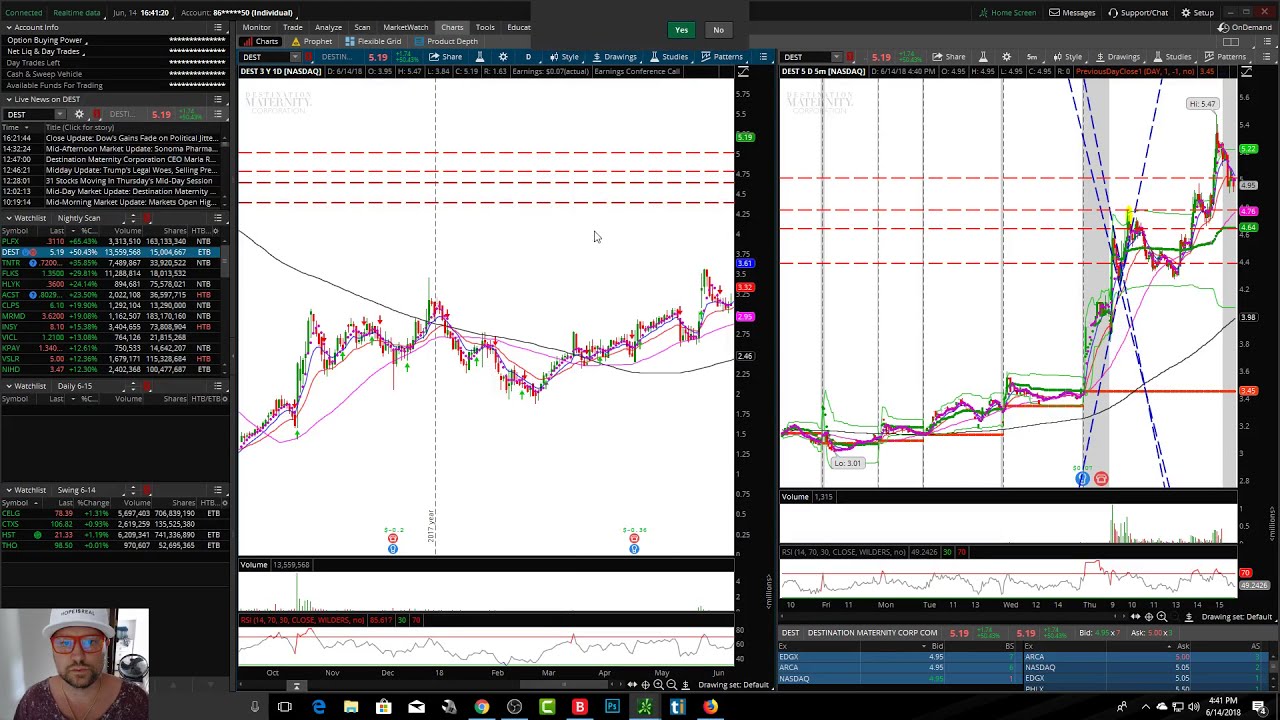Switch to the MarketWatch tab
The width and height of the screenshot is (1280, 720).
pyautogui.click(x=405, y=27)
